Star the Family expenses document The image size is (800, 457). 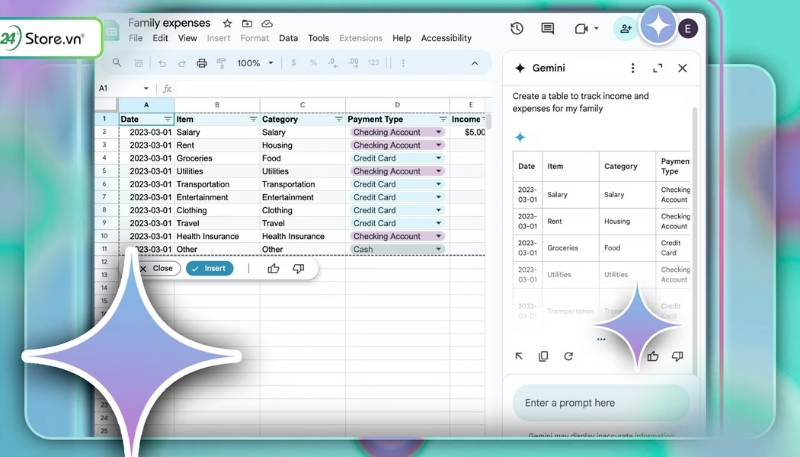[x=227, y=23]
